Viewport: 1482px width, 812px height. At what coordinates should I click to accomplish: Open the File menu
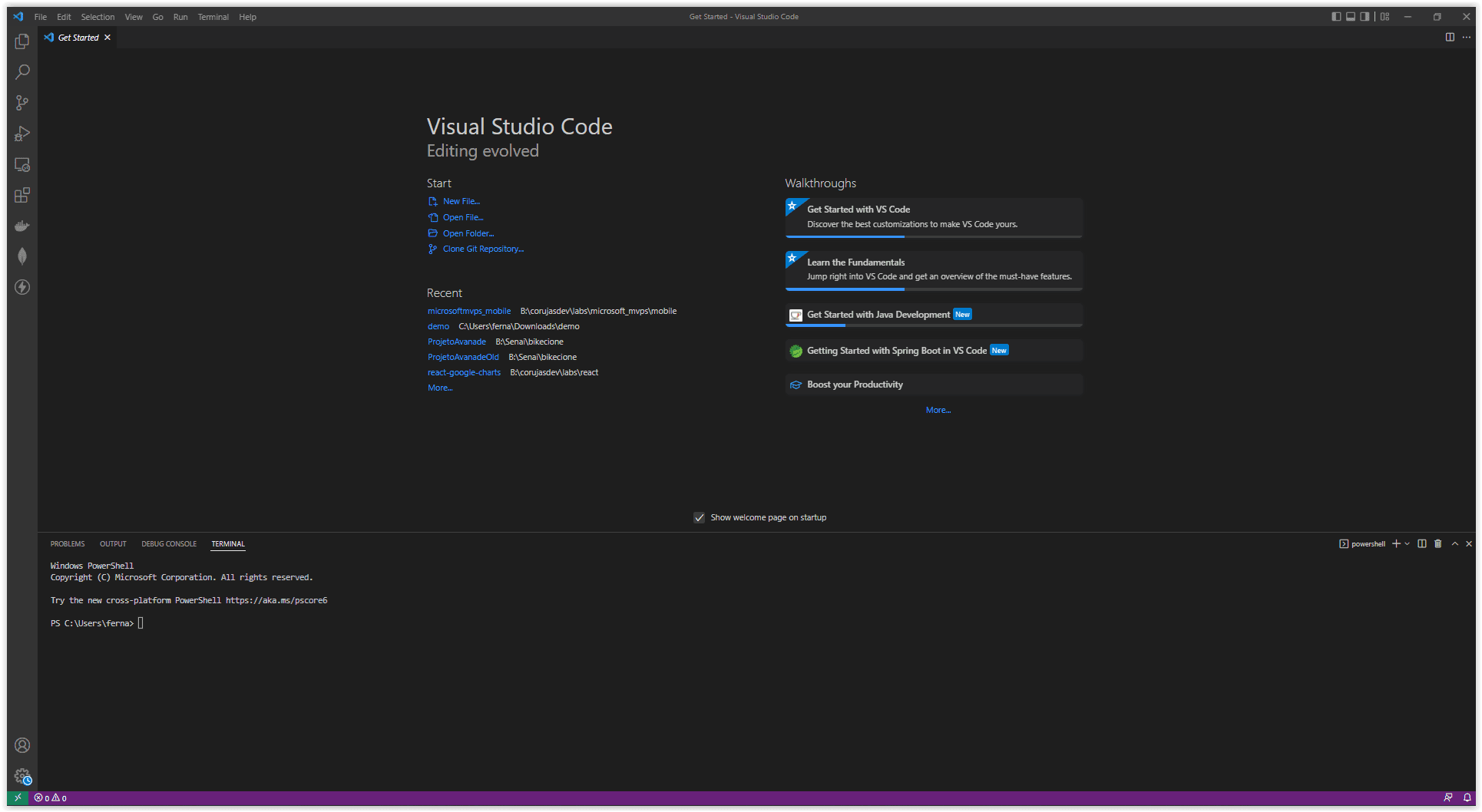click(x=41, y=17)
